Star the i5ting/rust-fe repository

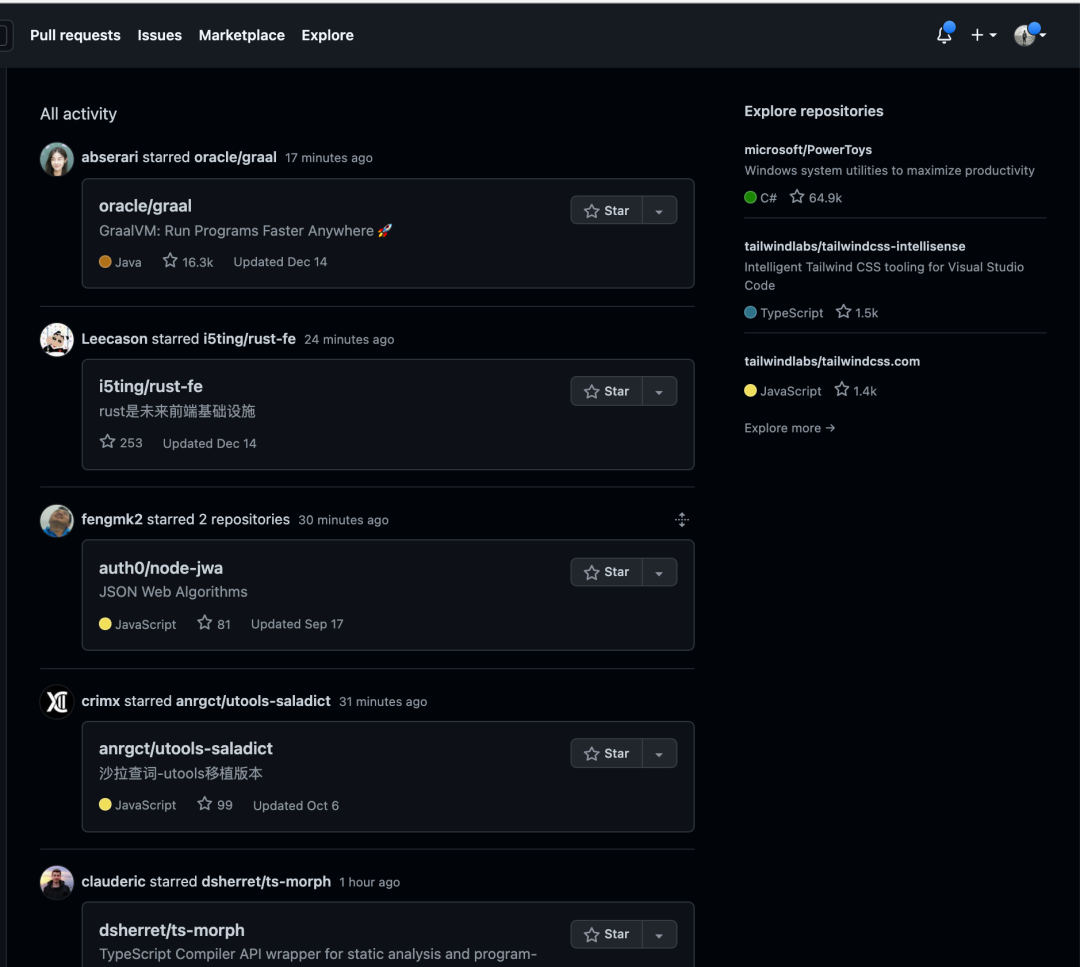tap(606, 391)
